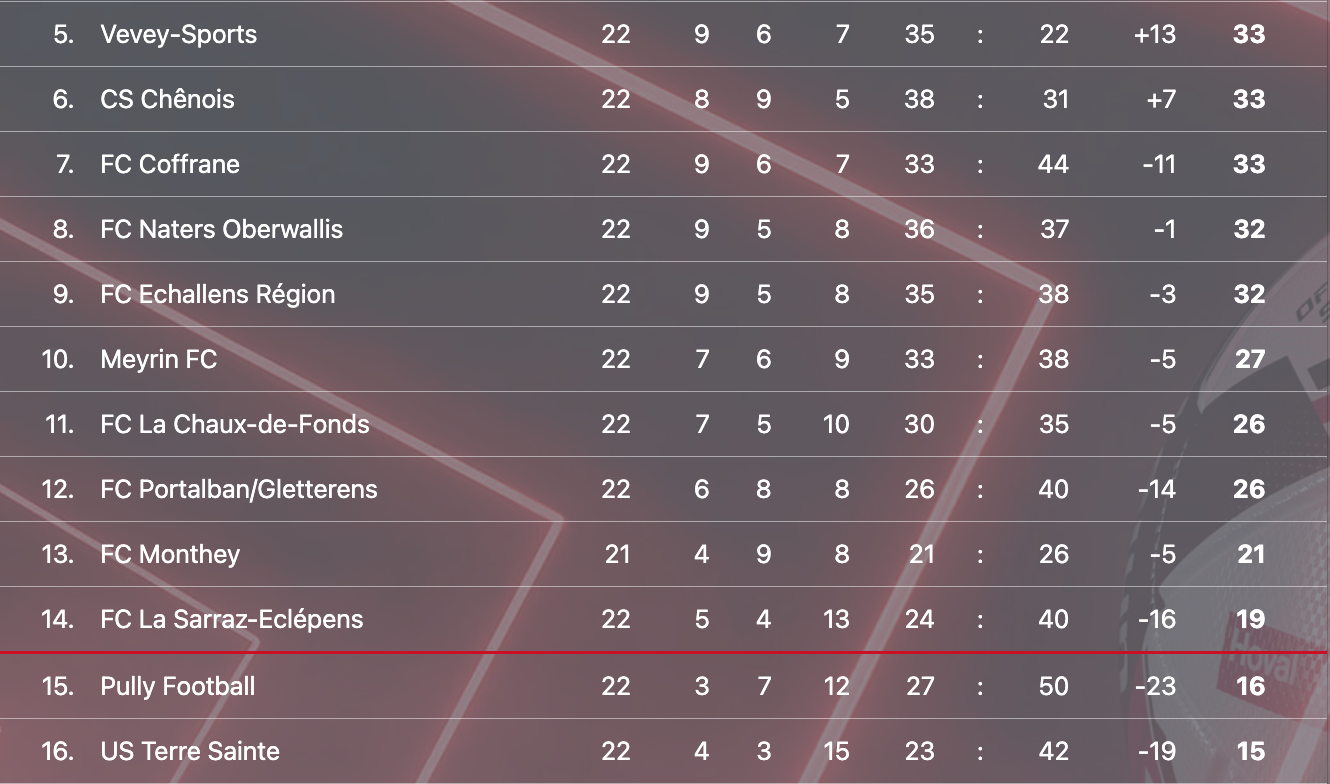Click the Meyrin FC entry
Screen dimensions: 1330x784
click(158, 359)
